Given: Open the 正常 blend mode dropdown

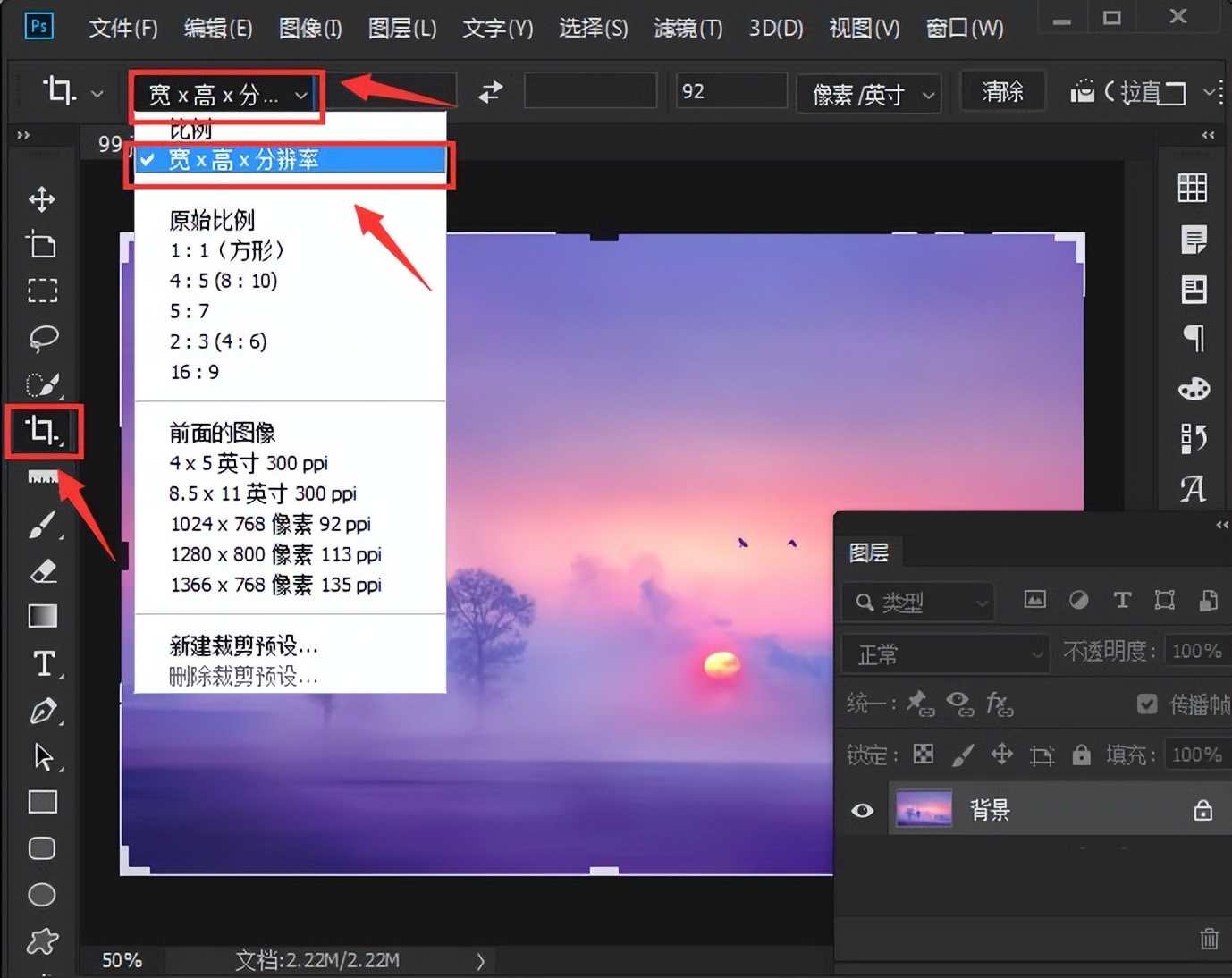Looking at the screenshot, I should point(943,653).
